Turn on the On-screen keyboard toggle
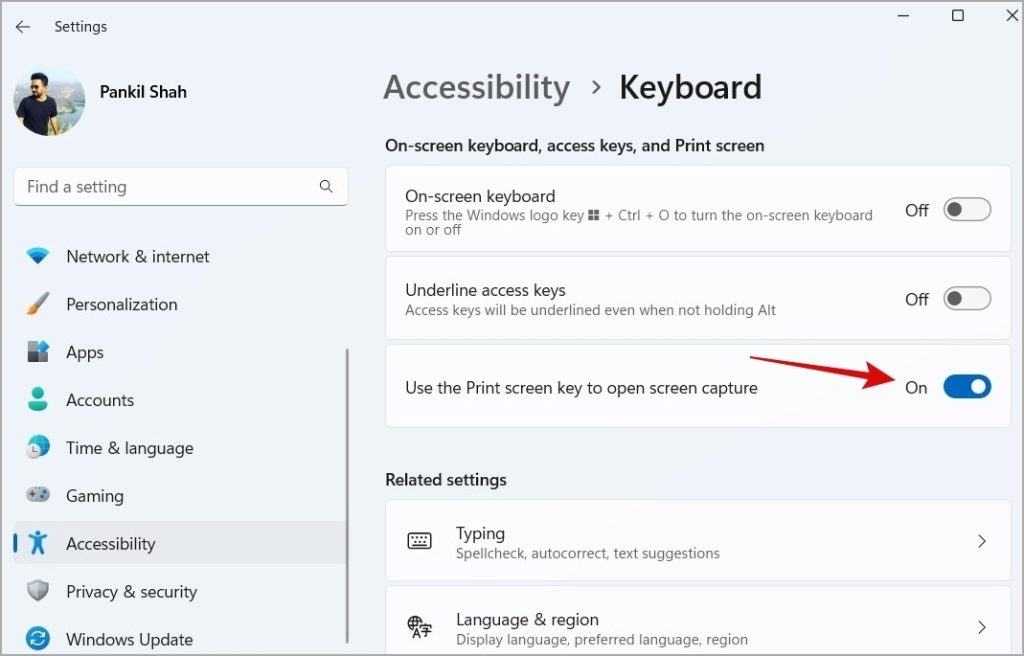 (x=967, y=210)
